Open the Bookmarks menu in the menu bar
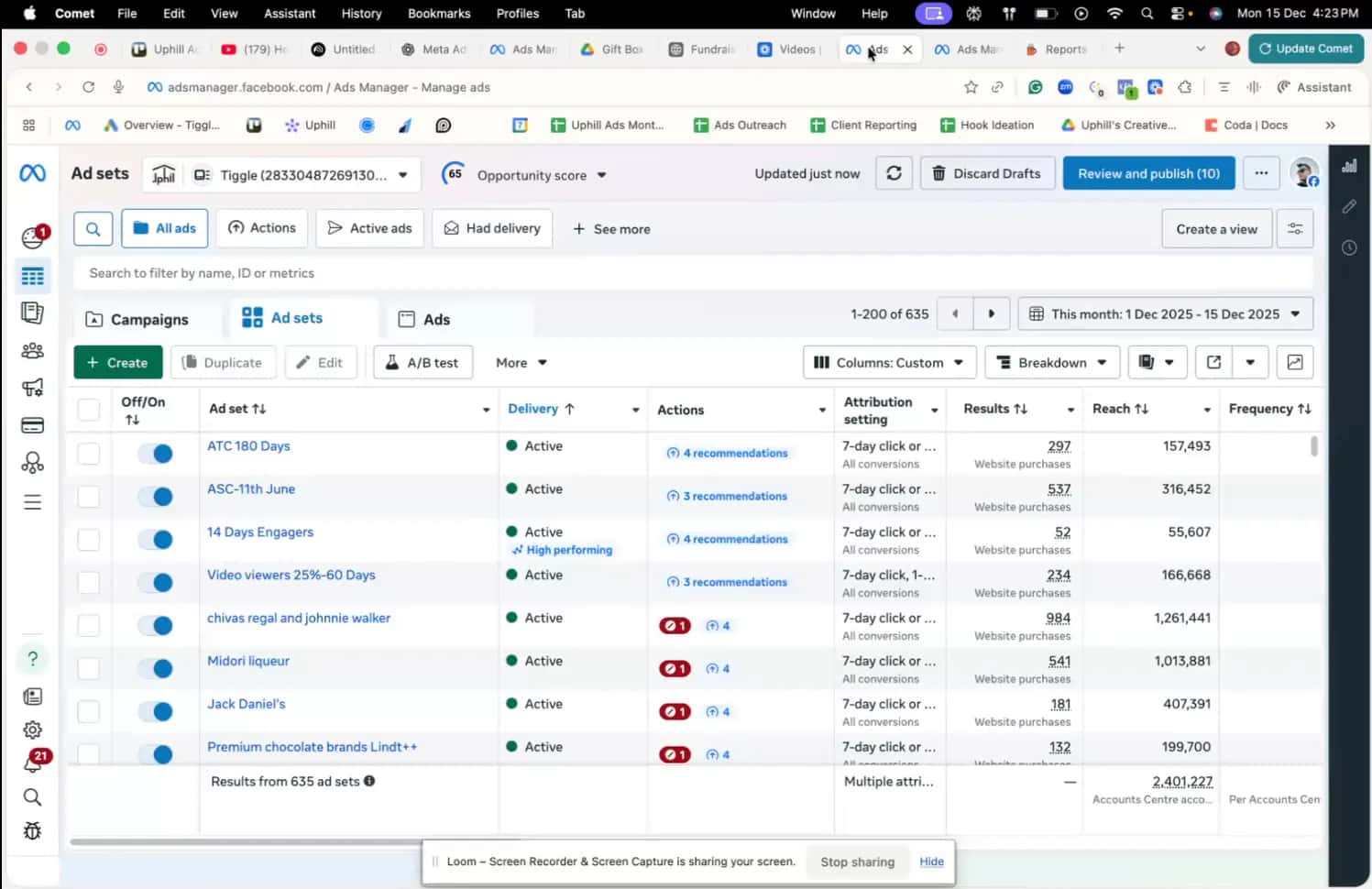 click(x=438, y=14)
